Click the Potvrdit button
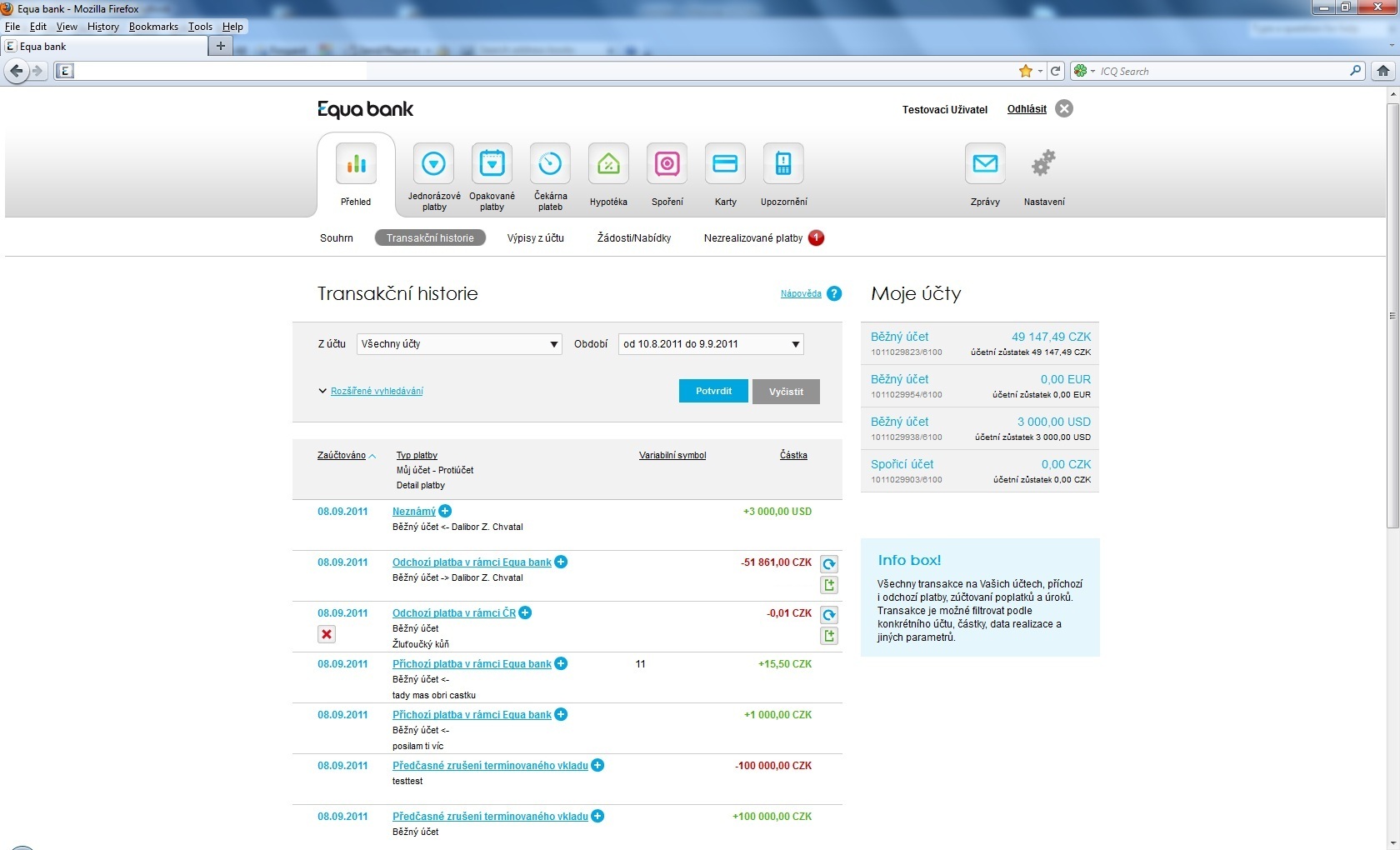The height and width of the screenshot is (850, 1400). (713, 392)
